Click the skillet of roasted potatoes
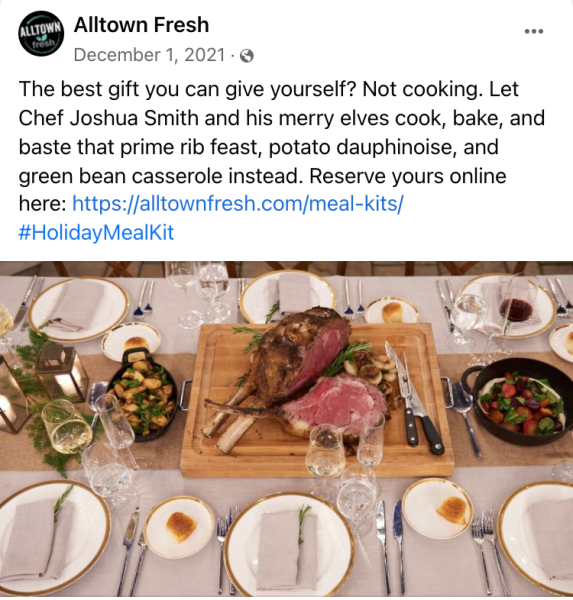This screenshot has height=600, width=573. 145,394
